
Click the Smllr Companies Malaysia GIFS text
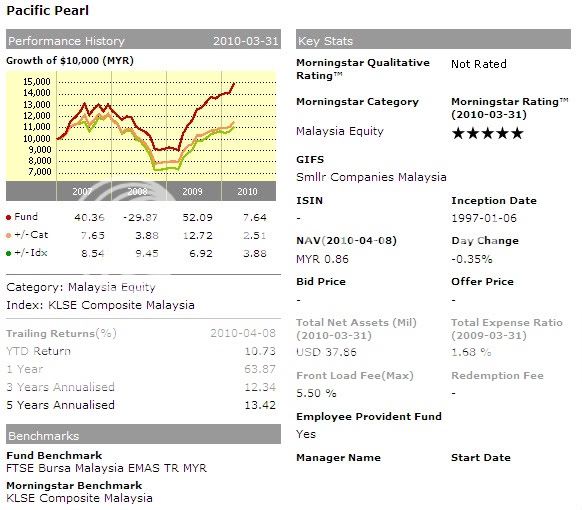371,177
